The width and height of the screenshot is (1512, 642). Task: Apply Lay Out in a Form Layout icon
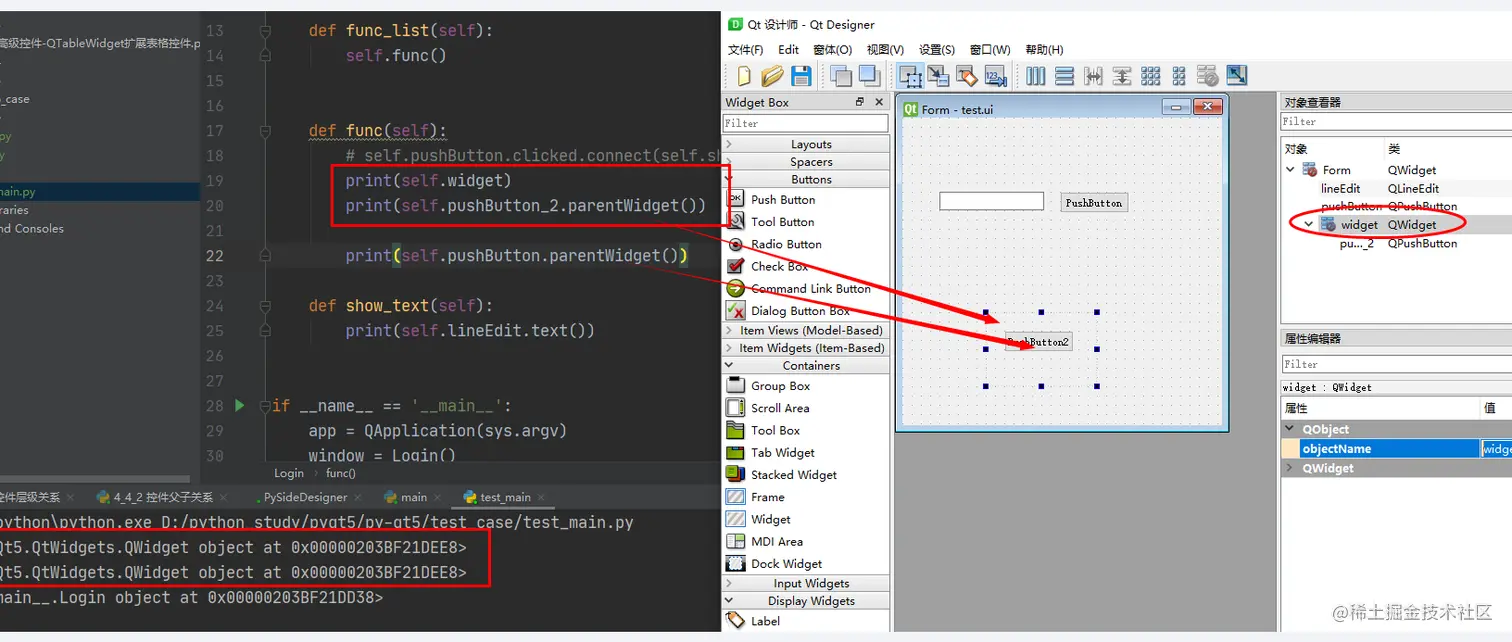[x=1179, y=76]
